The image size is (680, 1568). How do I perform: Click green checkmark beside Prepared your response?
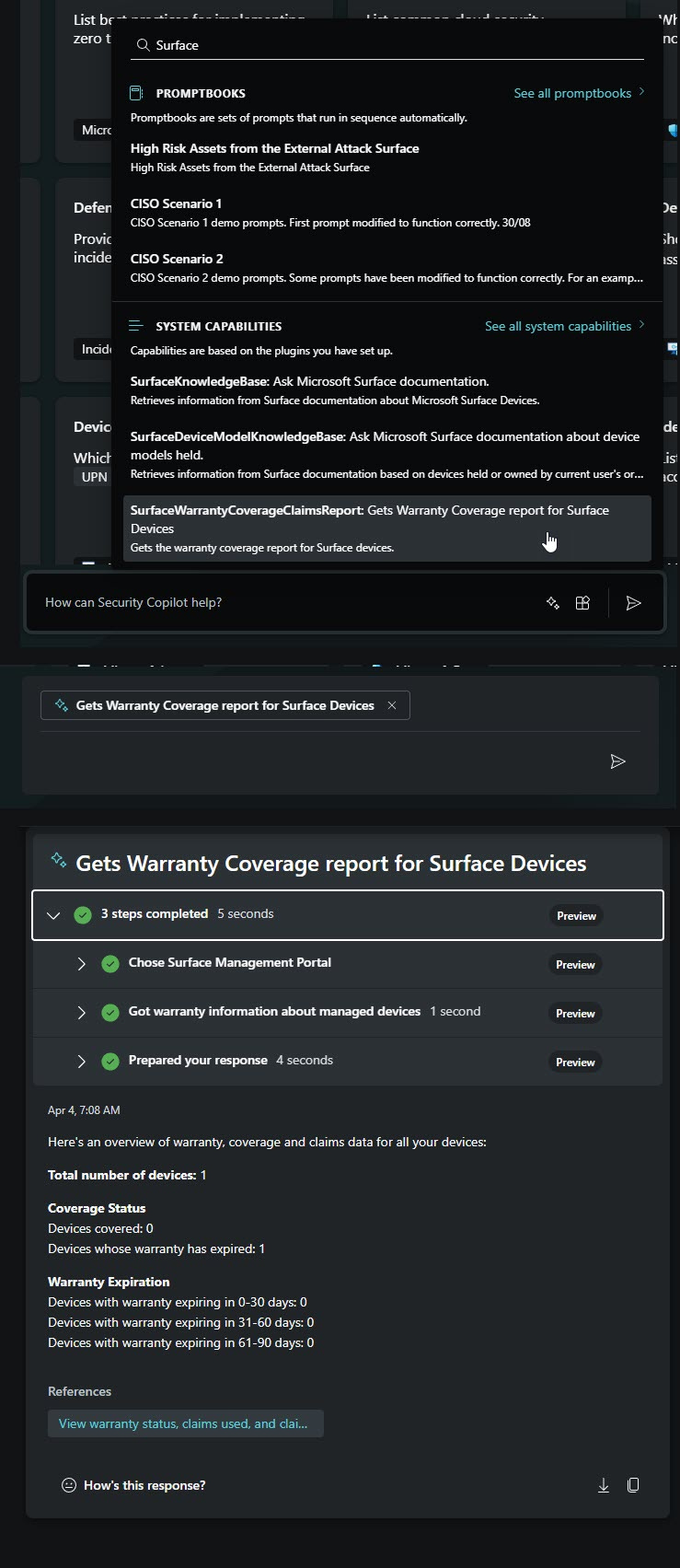[110, 1062]
